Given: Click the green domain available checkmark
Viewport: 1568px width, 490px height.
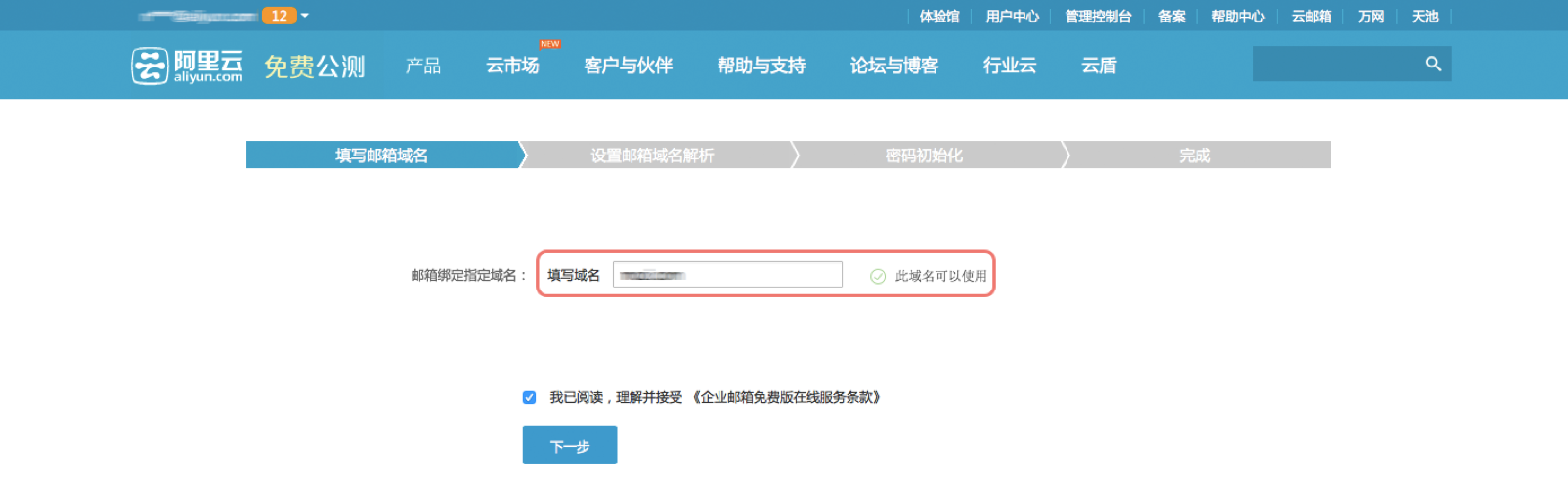Looking at the screenshot, I should [878, 277].
